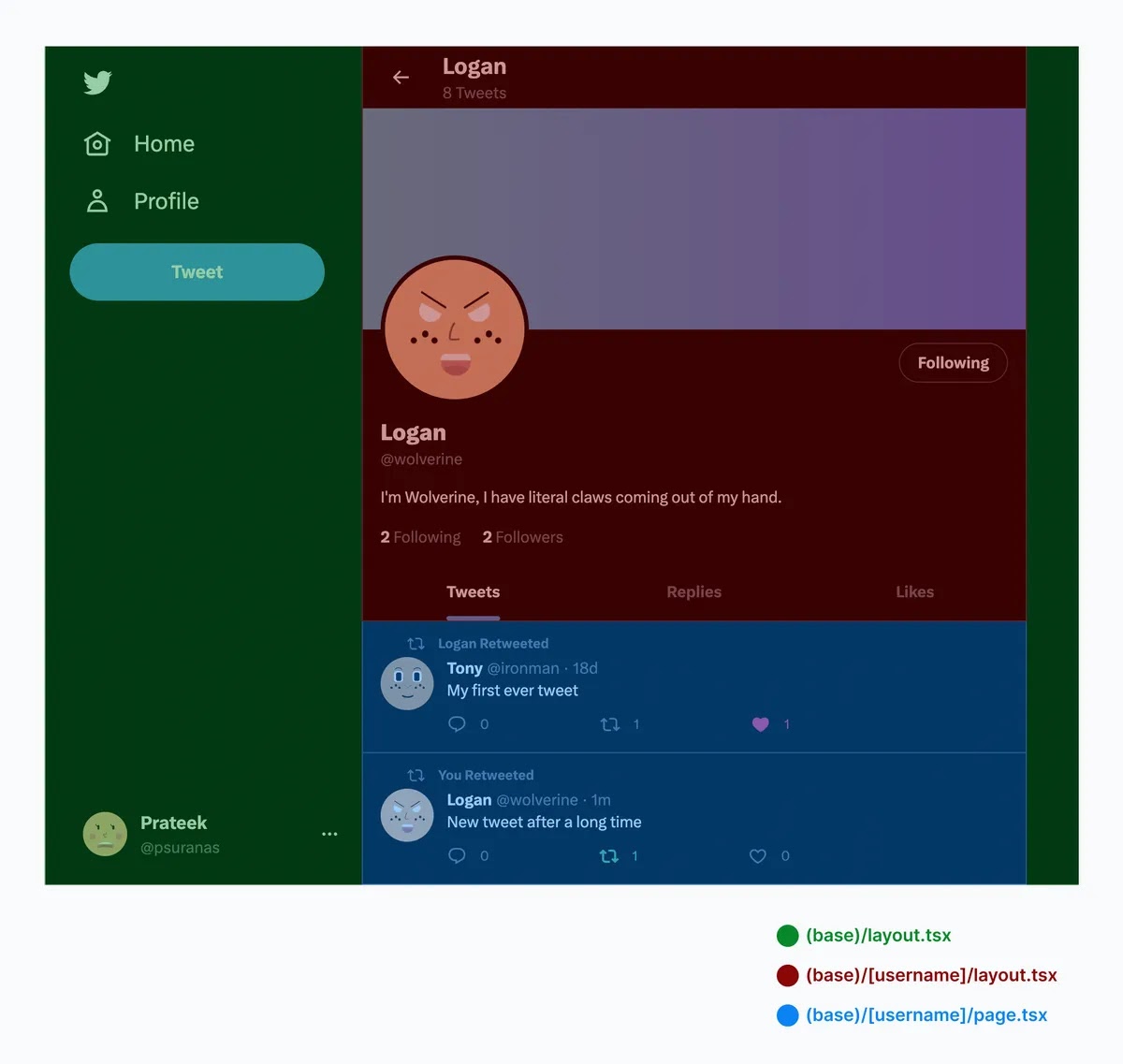
Task: Click '(base)/layout.tsx' legend label
Action: pyautogui.click(x=878, y=936)
